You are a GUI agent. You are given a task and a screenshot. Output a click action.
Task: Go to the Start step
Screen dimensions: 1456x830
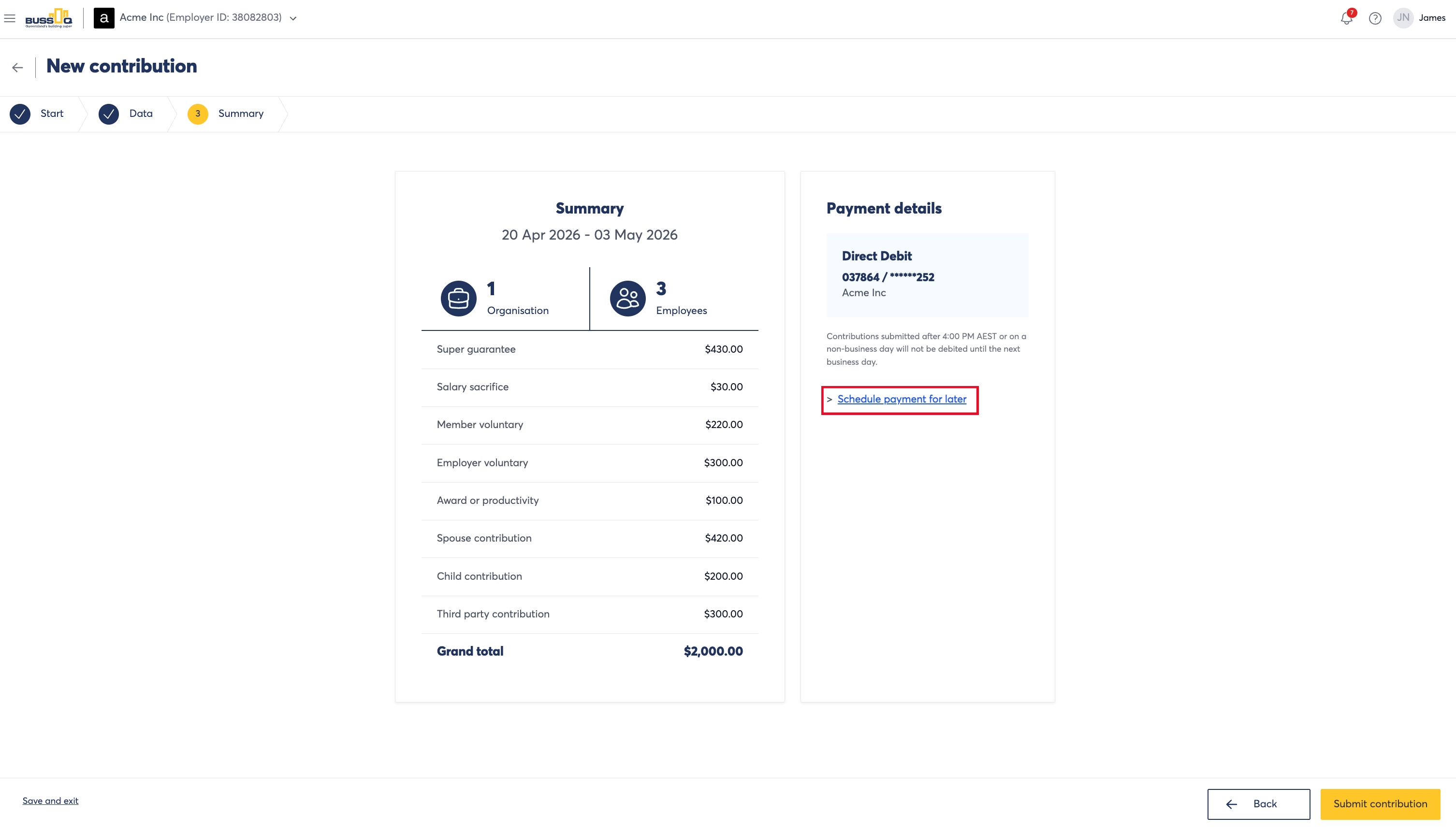[52, 114]
